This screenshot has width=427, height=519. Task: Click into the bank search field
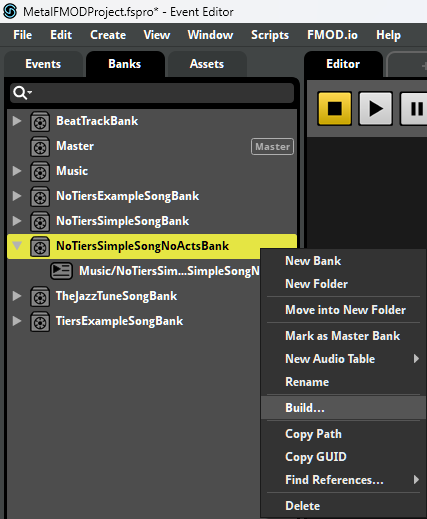tap(152, 93)
